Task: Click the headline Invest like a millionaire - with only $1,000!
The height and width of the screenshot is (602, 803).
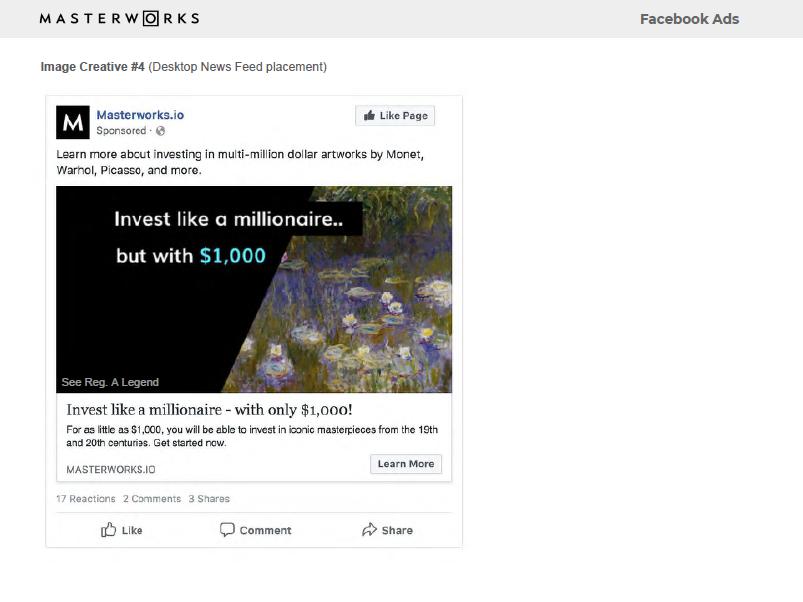Action: 209,410
